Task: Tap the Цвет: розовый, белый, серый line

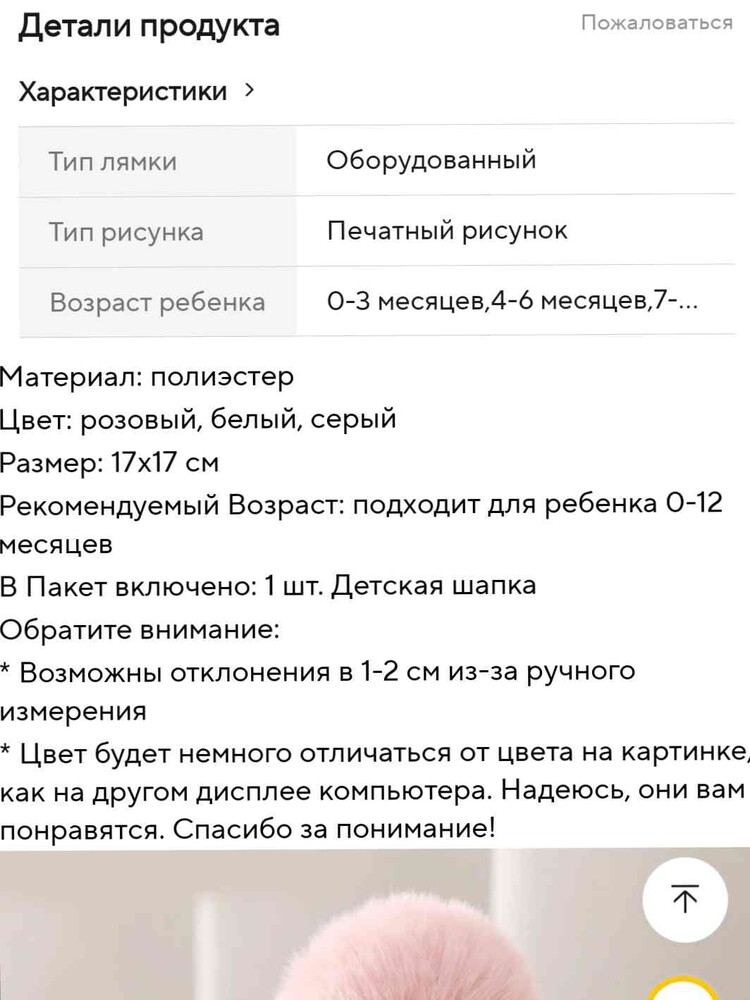Action: tap(199, 419)
